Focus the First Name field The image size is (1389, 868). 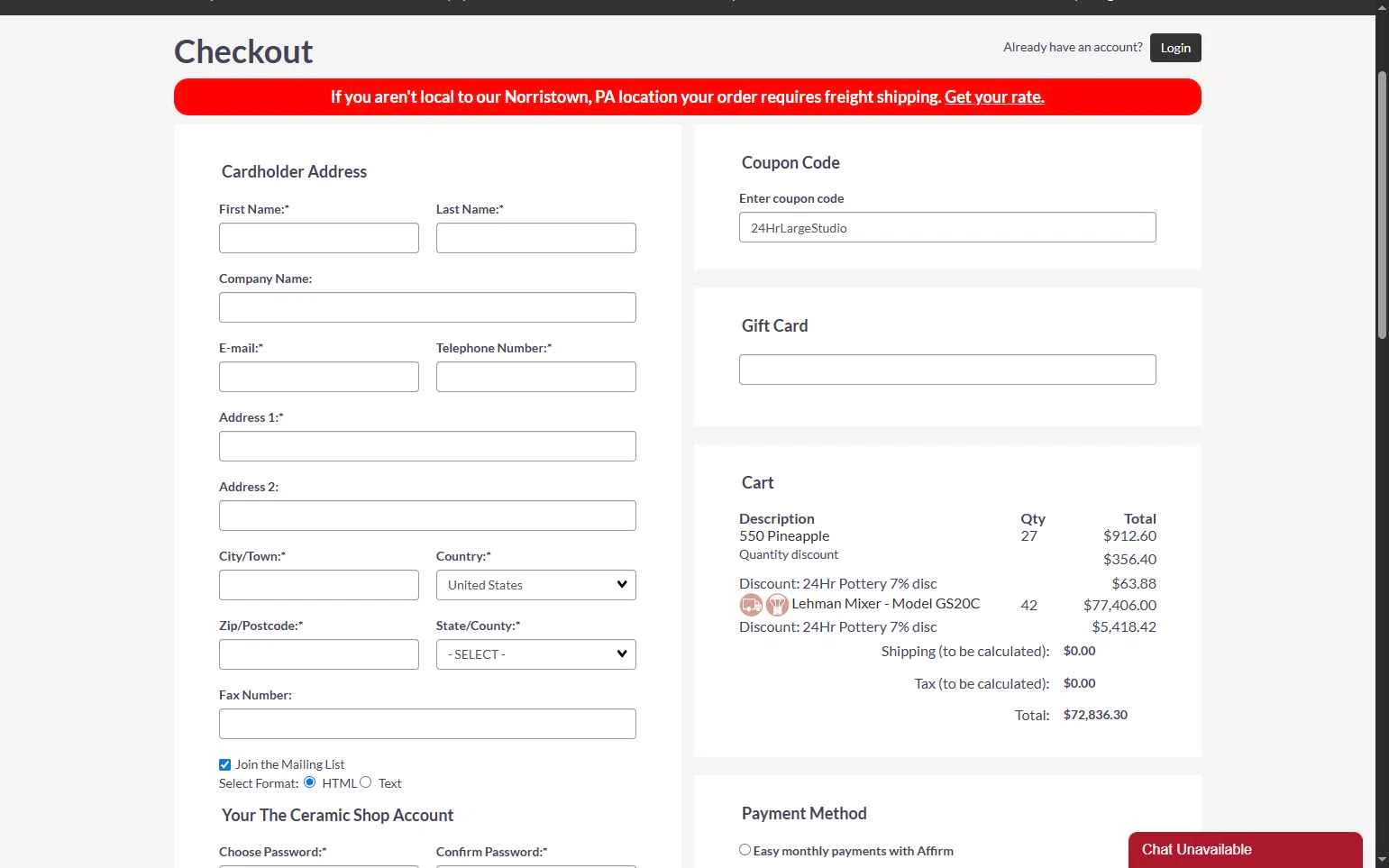(x=319, y=238)
